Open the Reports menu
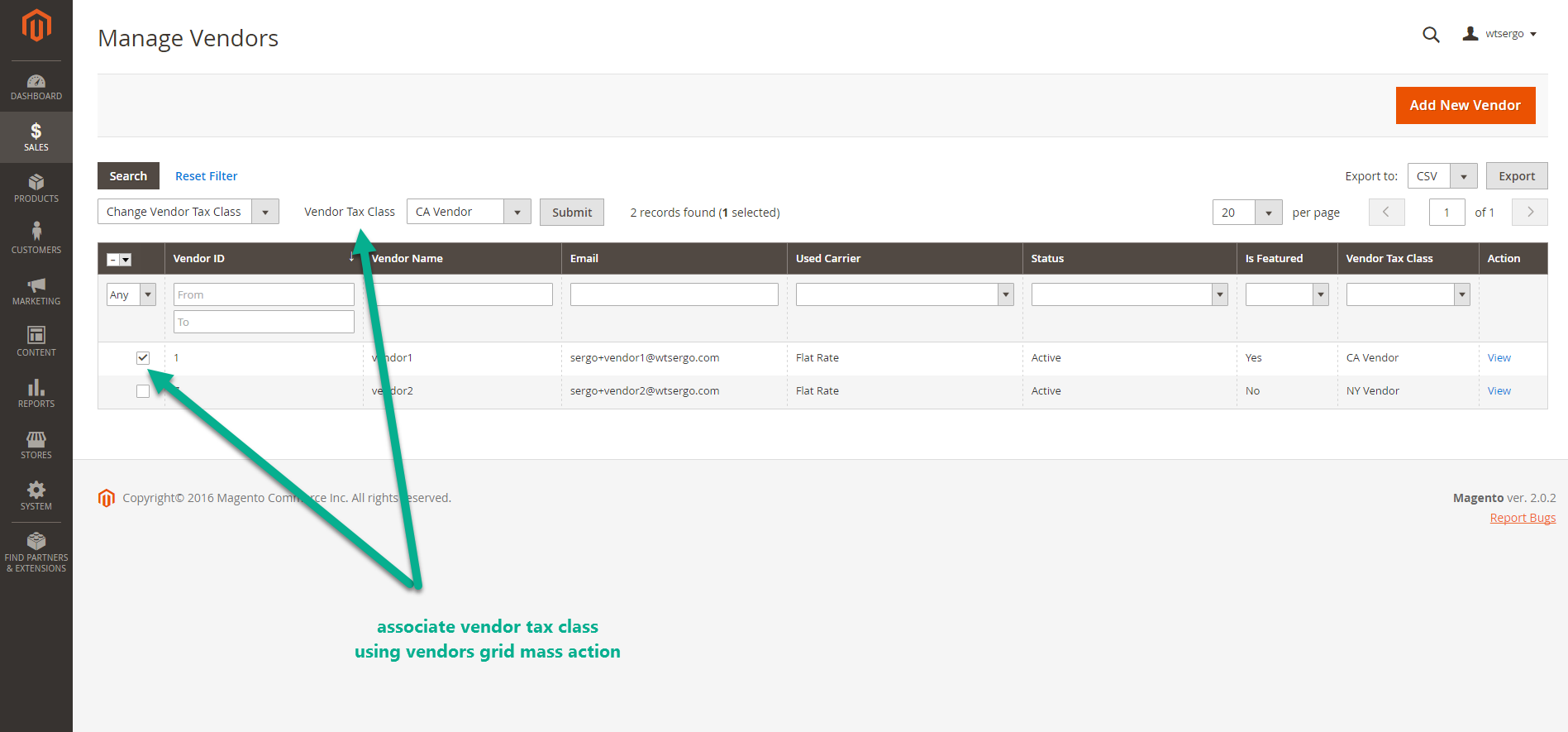The image size is (1568, 732). (x=36, y=394)
